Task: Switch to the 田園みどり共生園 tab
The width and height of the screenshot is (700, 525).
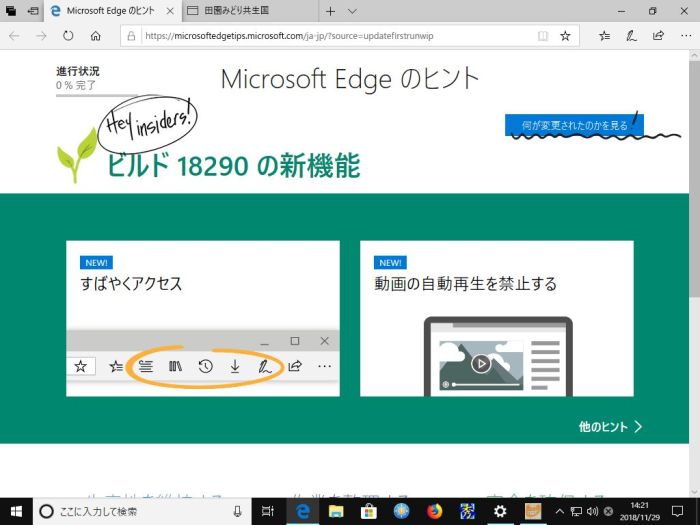Action: pos(245,11)
